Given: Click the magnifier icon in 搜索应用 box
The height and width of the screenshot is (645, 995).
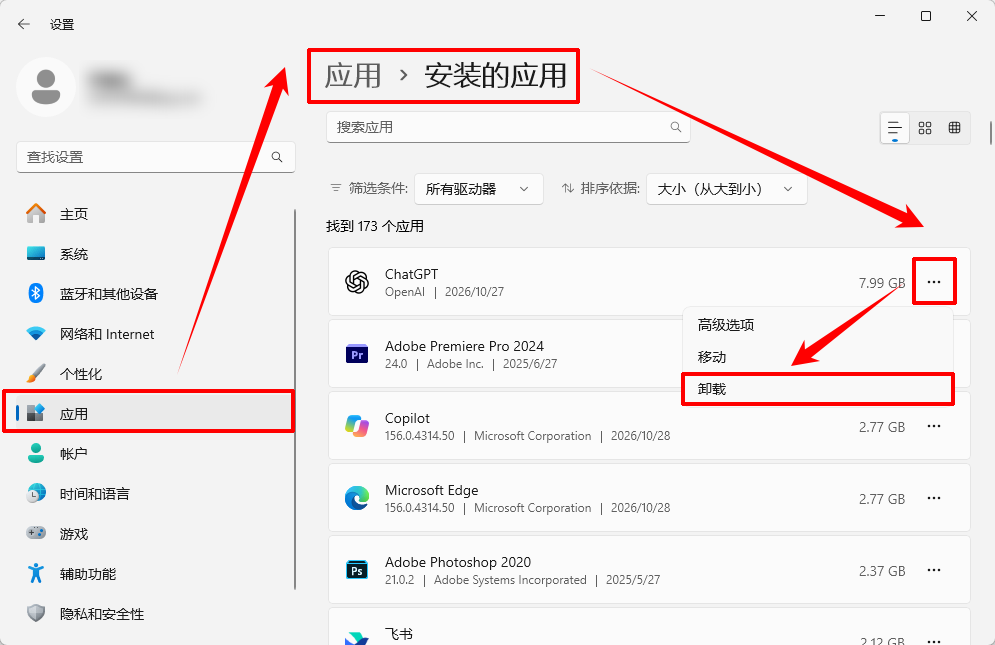Looking at the screenshot, I should tap(676, 127).
